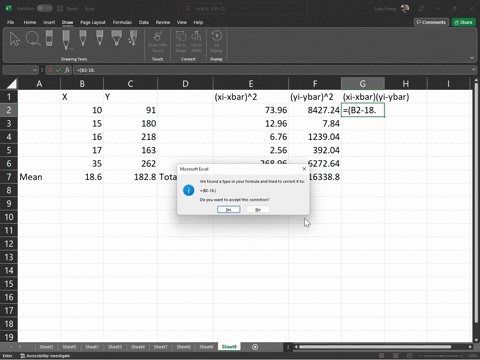Switch to the Sheet2 tab

click(46, 347)
